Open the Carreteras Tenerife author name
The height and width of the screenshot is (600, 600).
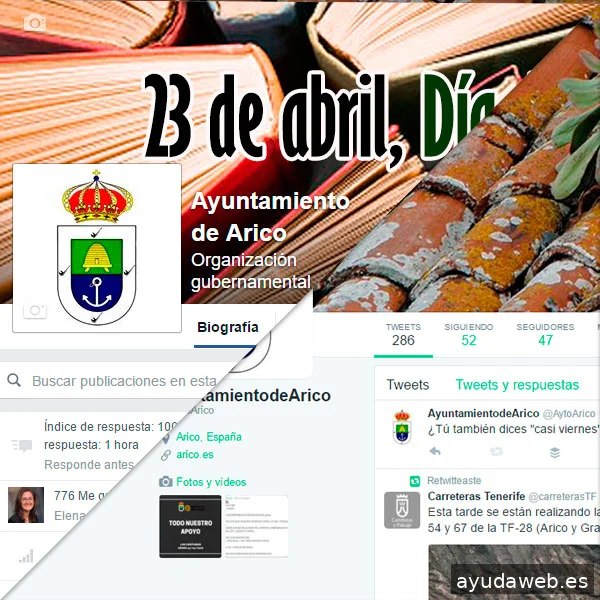(476, 496)
